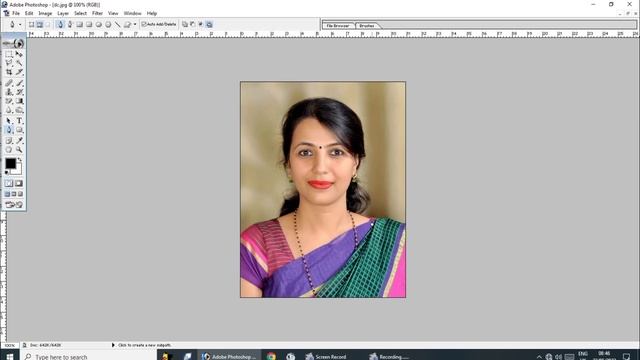640x360 pixels.
Task: Enable Add to path area option
Action: (185, 24)
